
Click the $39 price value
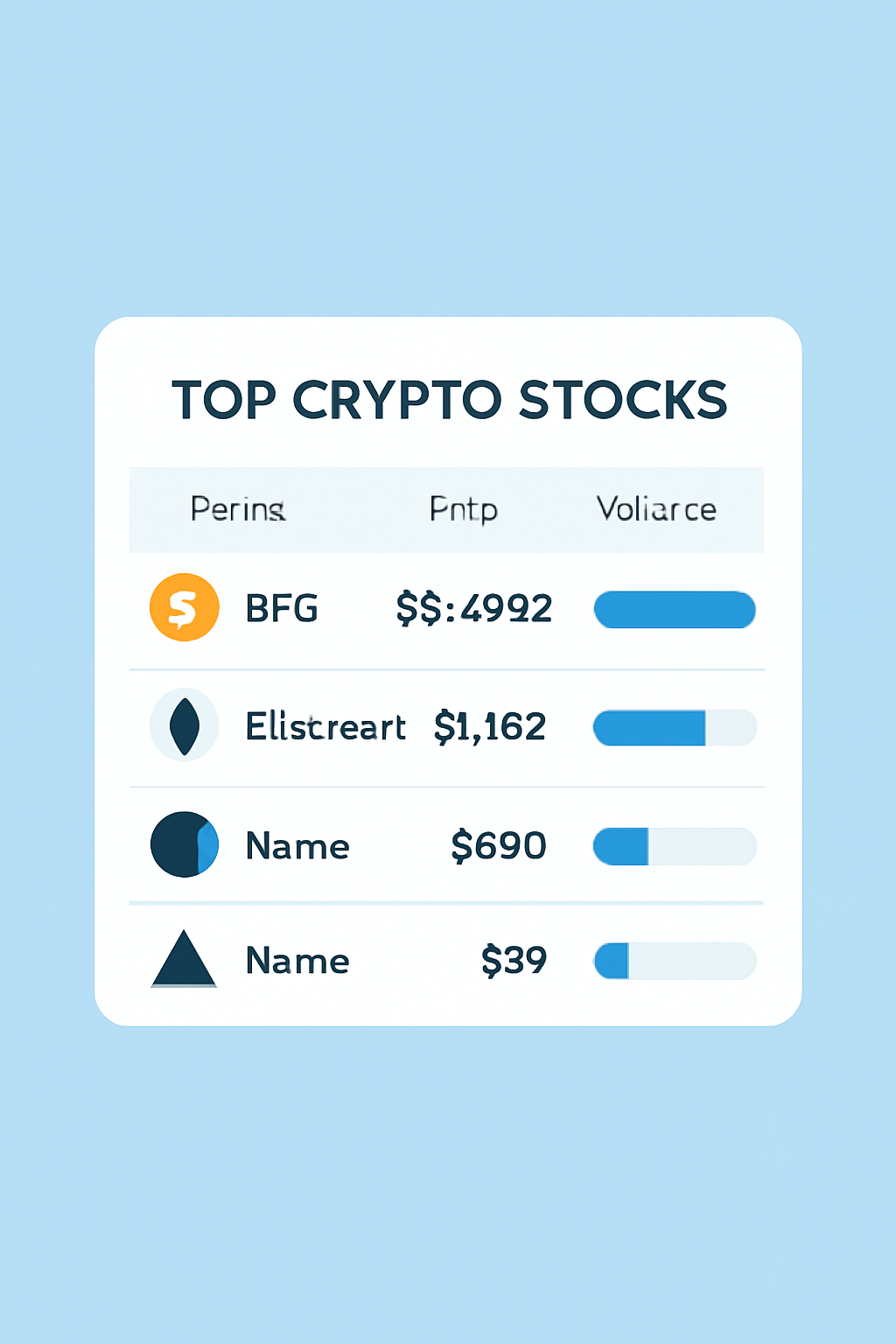[514, 961]
